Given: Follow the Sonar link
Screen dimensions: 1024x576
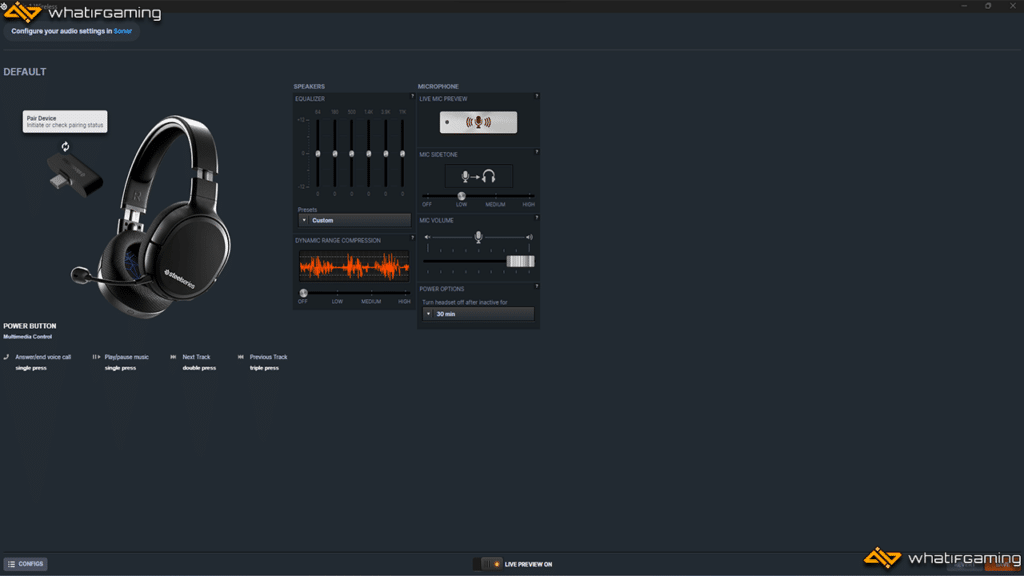Looking at the screenshot, I should tap(122, 31).
